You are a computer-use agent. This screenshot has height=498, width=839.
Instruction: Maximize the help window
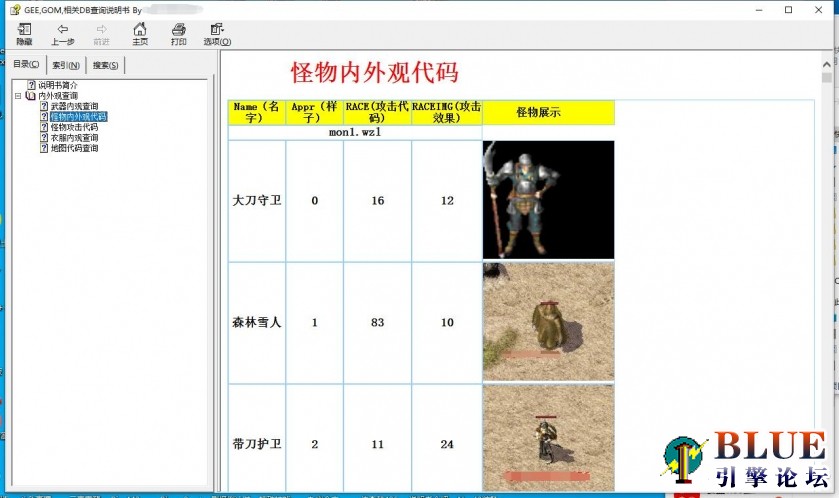pos(788,10)
